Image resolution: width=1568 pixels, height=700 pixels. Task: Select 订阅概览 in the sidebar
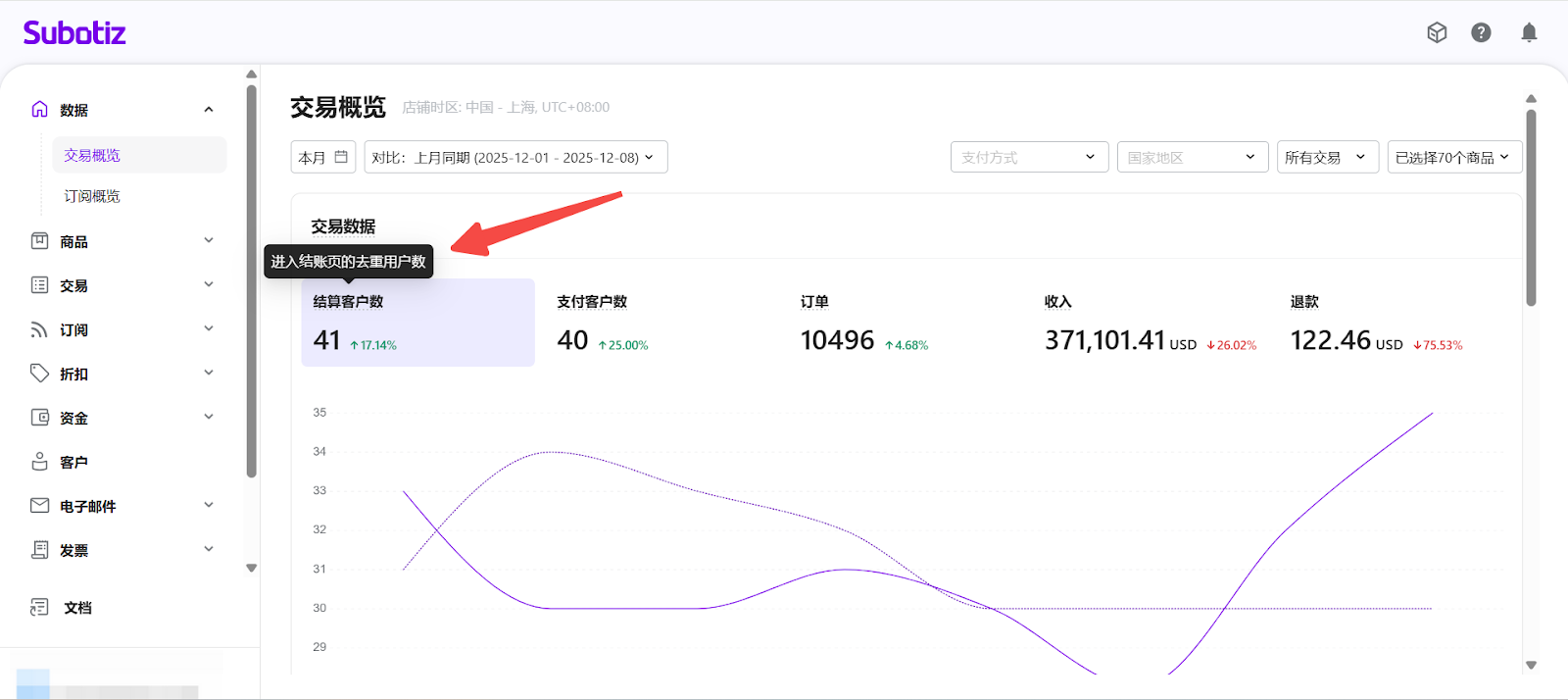[92, 196]
